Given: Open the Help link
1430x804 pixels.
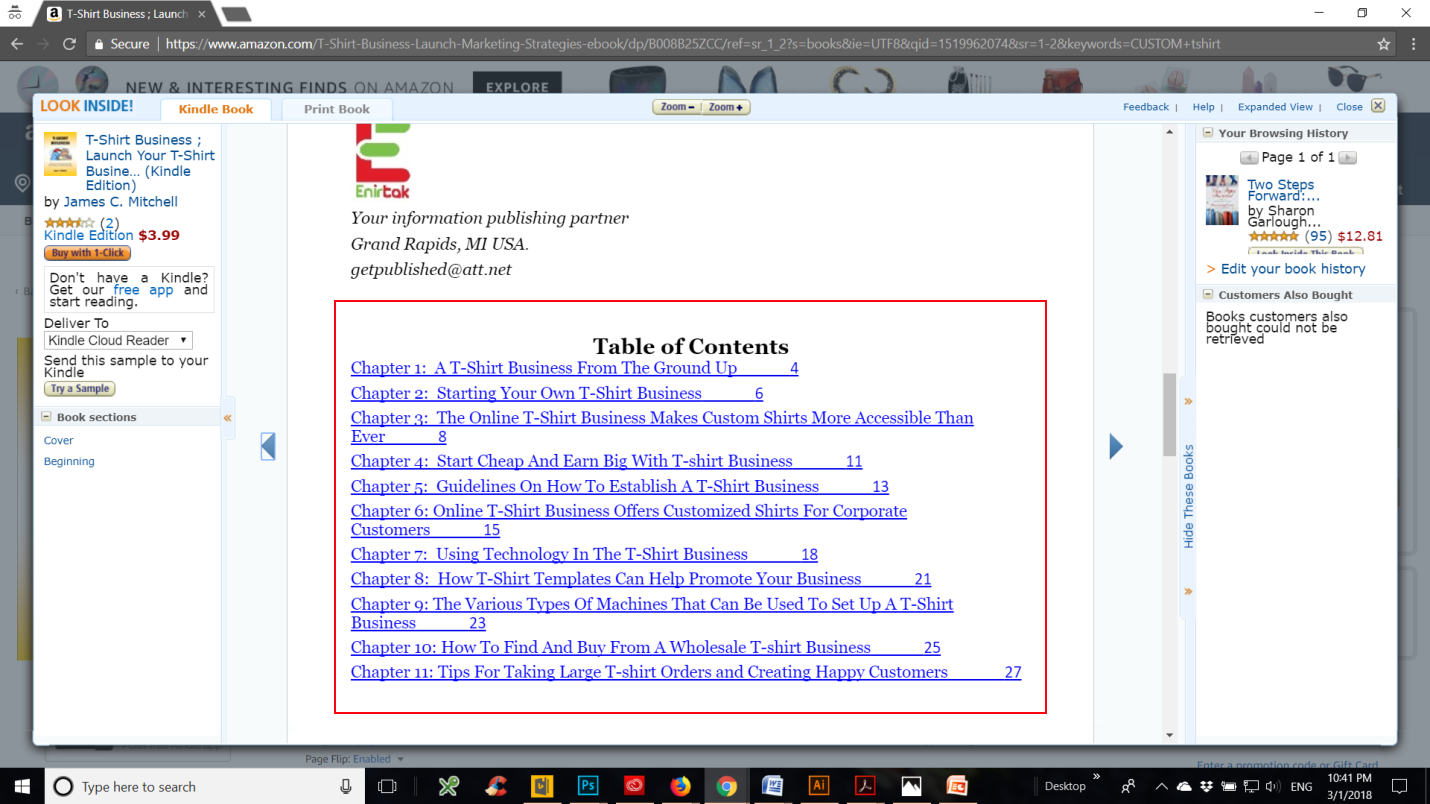Looking at the screenshot, I should pos(1203,107).
